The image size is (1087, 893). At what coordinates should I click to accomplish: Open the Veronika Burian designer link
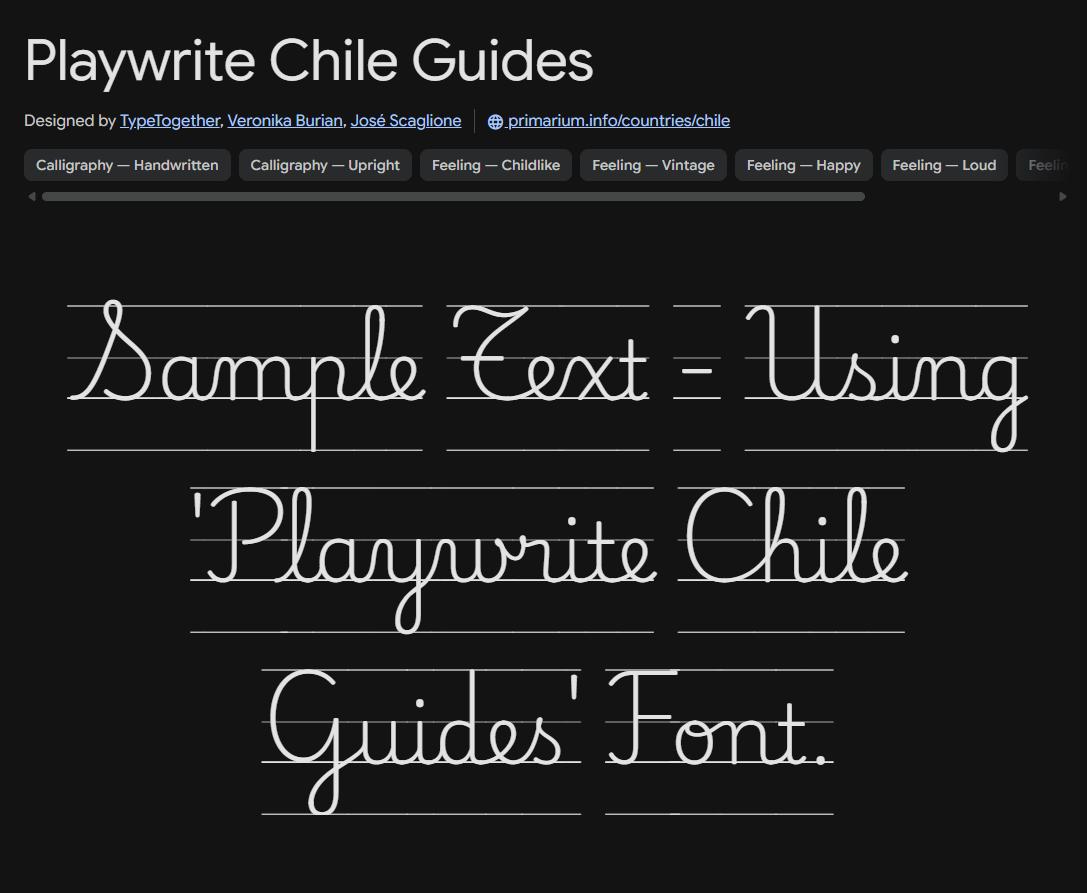point(285,121)
